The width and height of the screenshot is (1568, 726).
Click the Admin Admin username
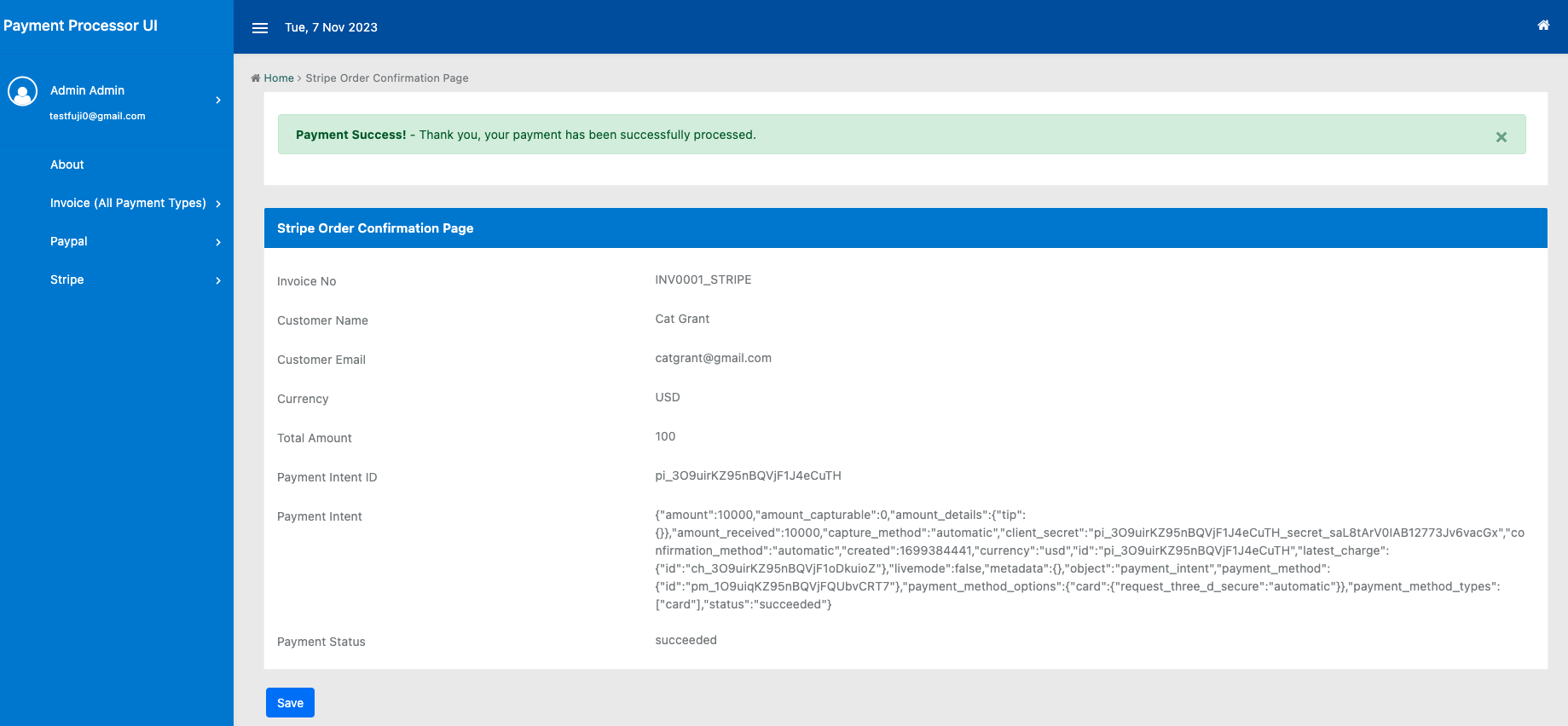point(87,90)
